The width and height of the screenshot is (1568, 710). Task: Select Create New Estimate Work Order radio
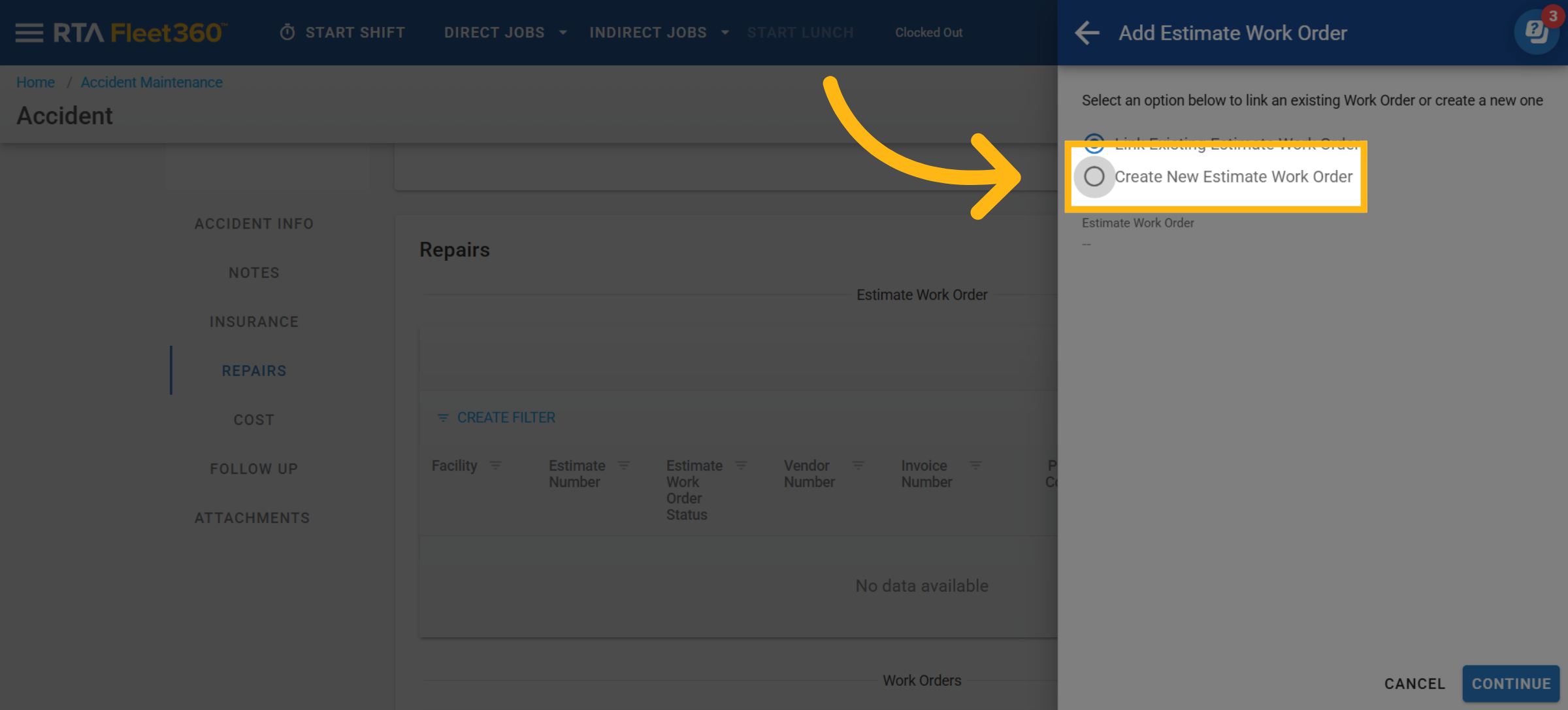(1094, 177)
